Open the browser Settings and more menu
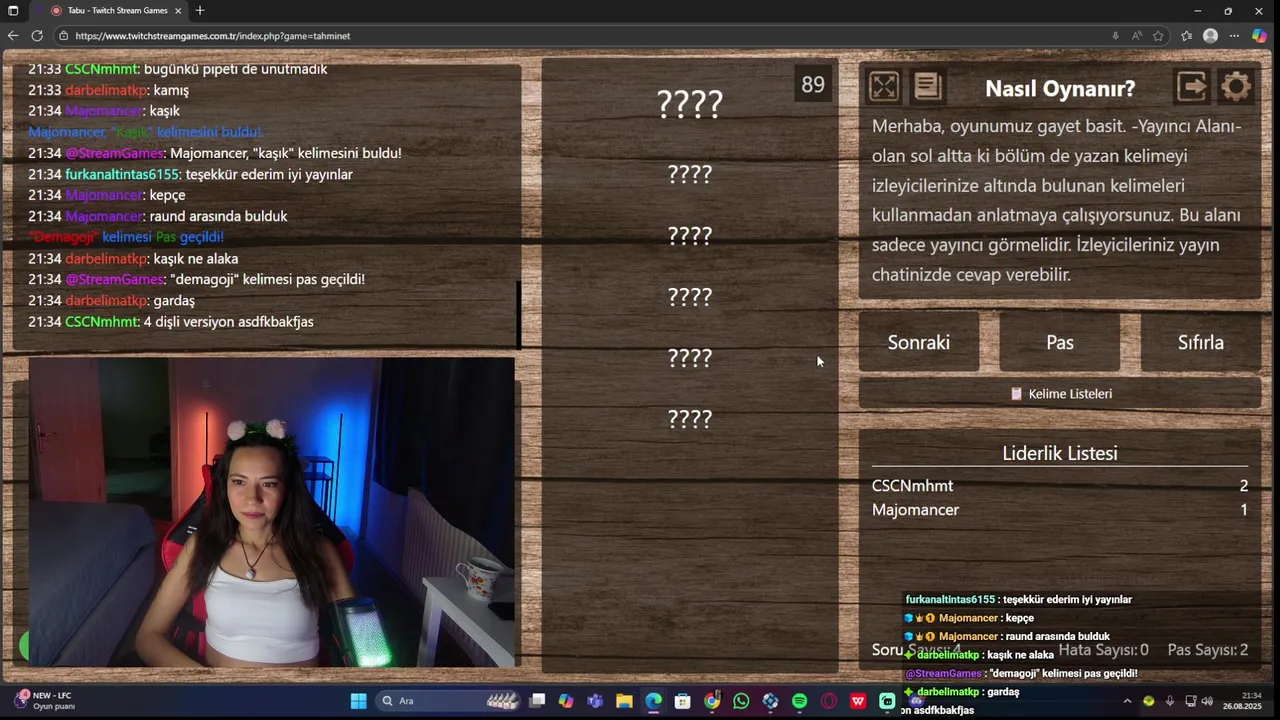Viewport: 1280px width, 720px height. (x=1234, y=36)
